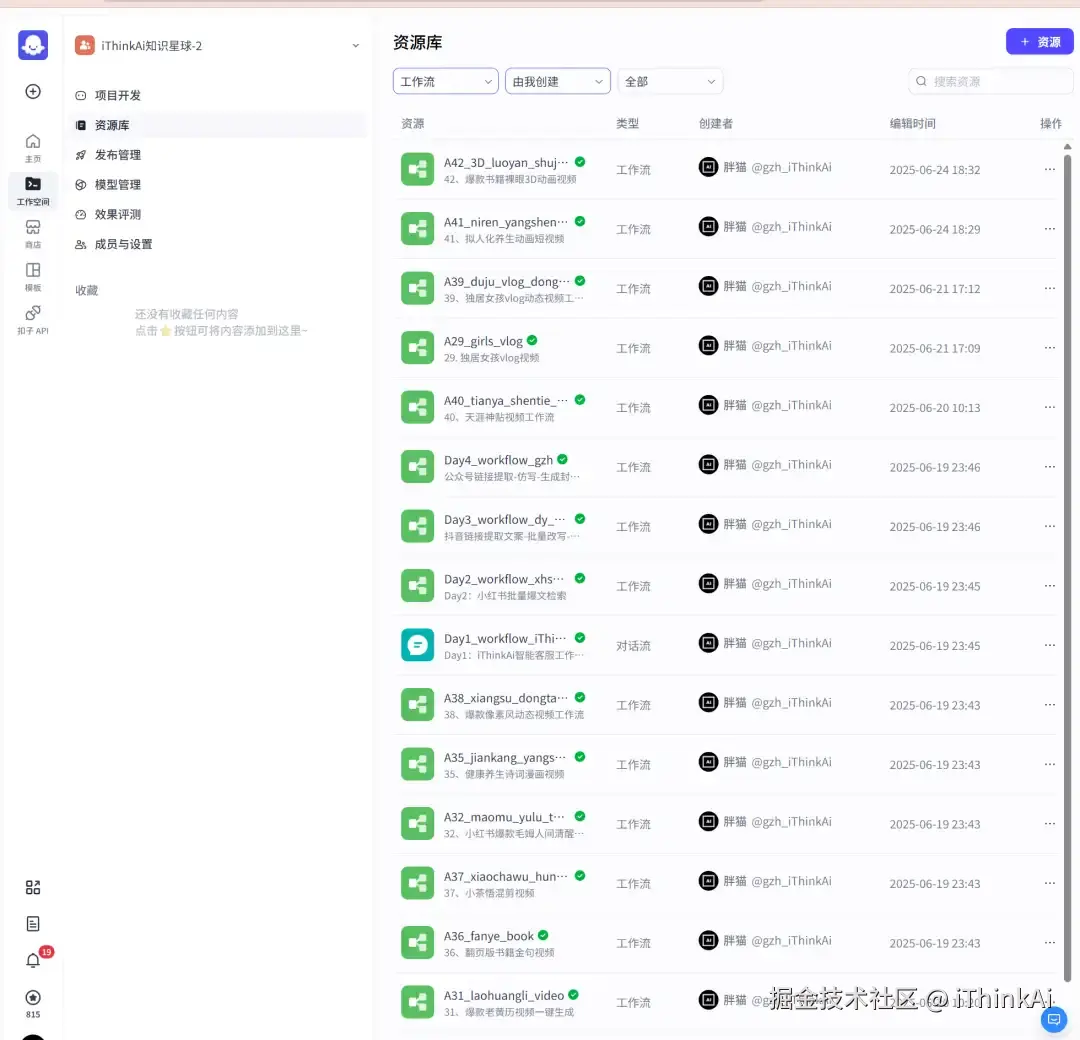
Task: Open more options for A39_duju_vlog_dong row
Action: pyautogui.click(x=1050, y=289)
